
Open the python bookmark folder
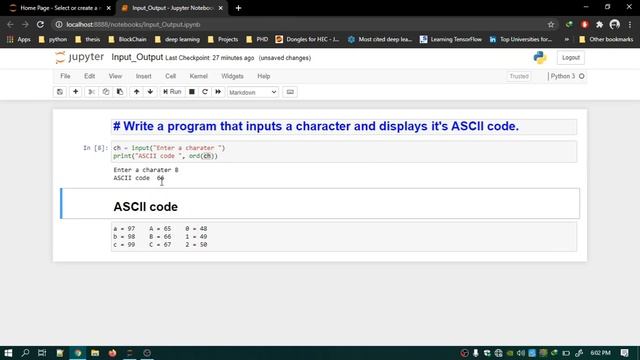point(53,40)
